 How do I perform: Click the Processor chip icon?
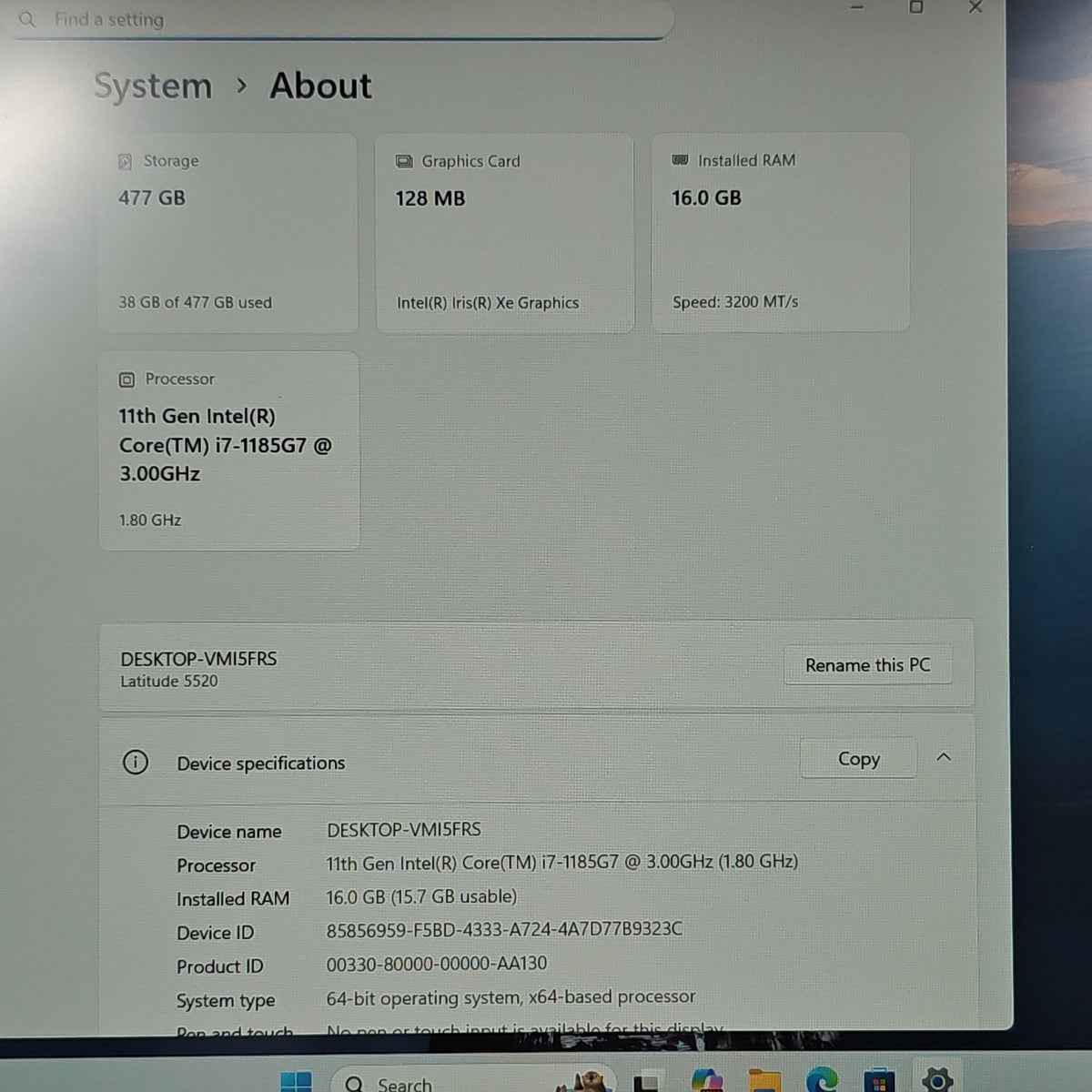(126, 379)
